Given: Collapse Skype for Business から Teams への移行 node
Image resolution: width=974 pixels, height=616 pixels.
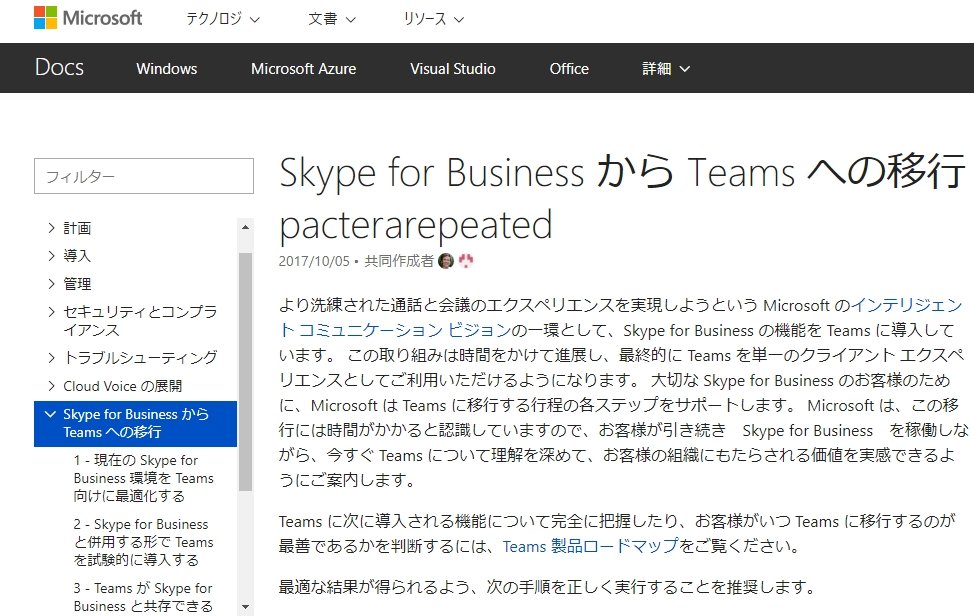Looking at the screenshot, I should tap(51, 414).
